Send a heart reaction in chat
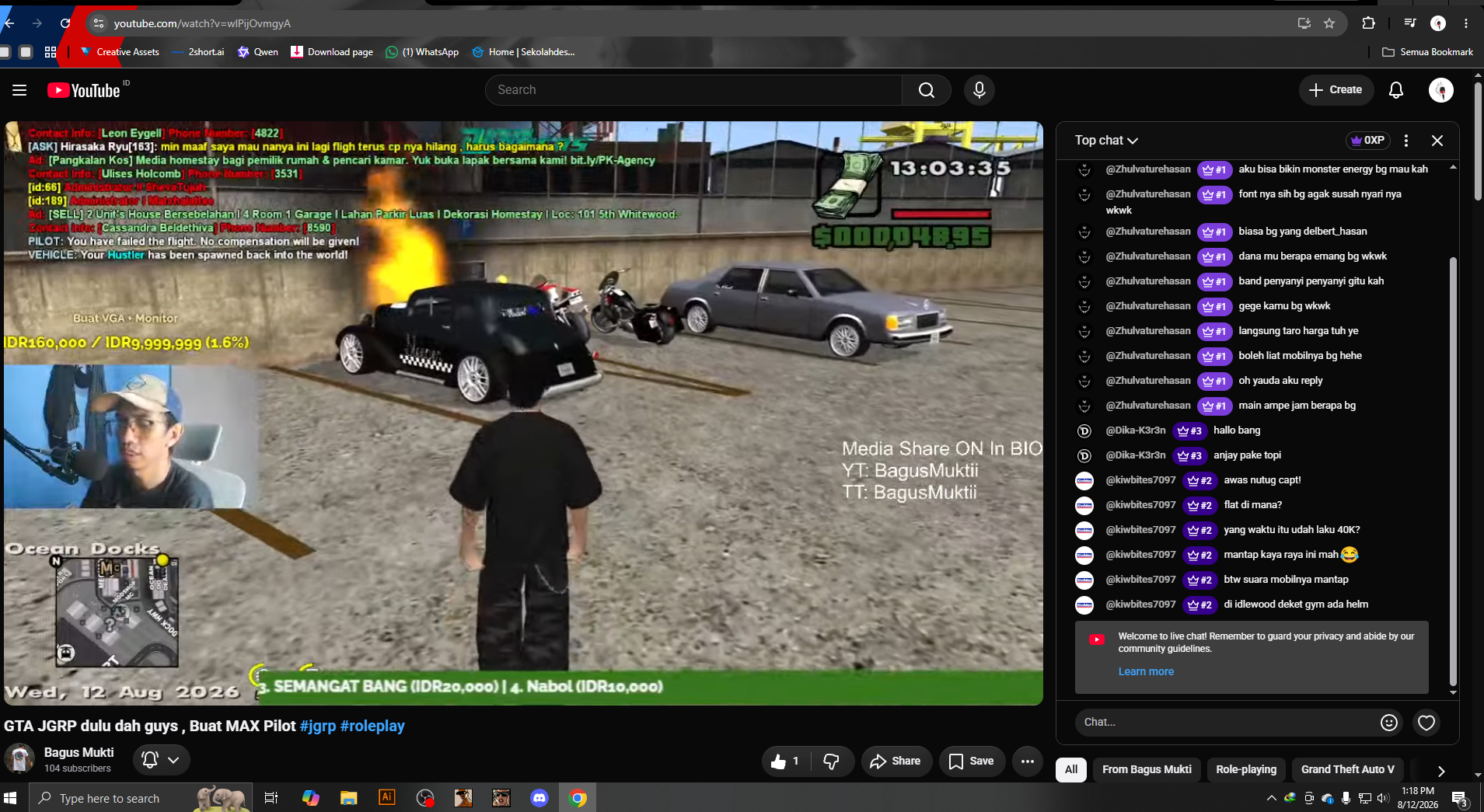Viewport: 1484px width, 812px height. click(1426, 723)
